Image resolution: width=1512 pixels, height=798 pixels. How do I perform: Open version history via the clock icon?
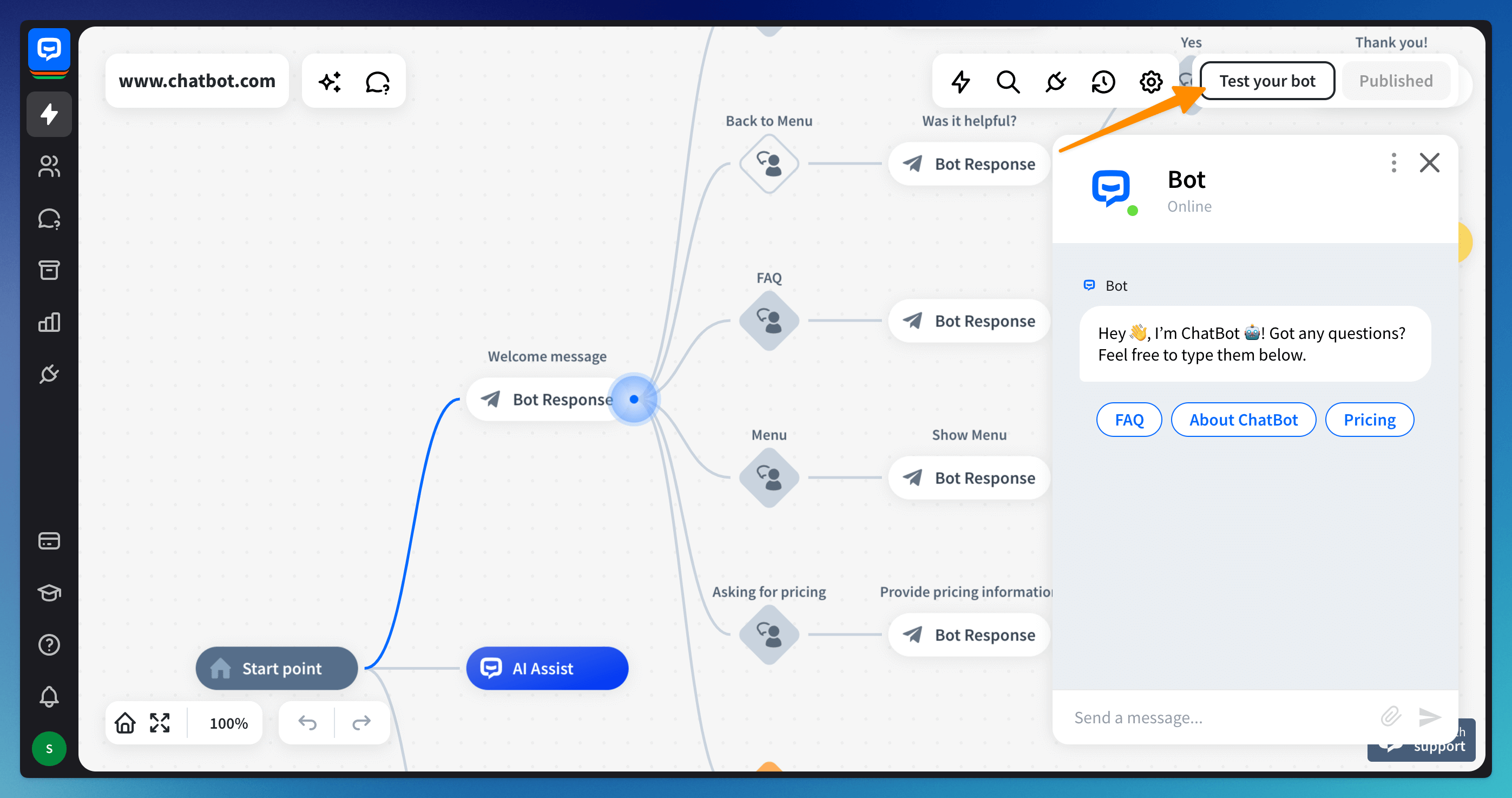[1103, 82]
